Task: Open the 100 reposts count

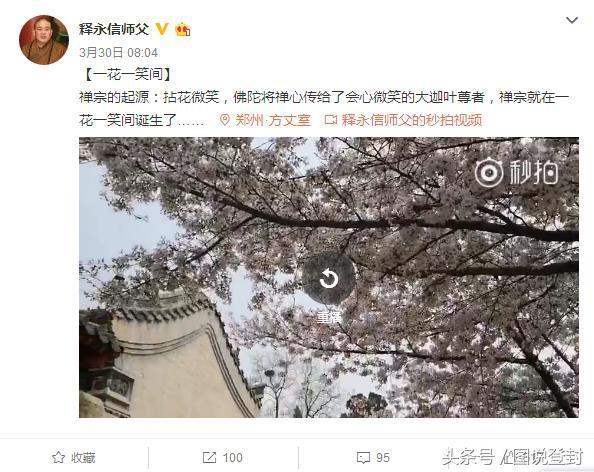Action: tap(232, 458)
